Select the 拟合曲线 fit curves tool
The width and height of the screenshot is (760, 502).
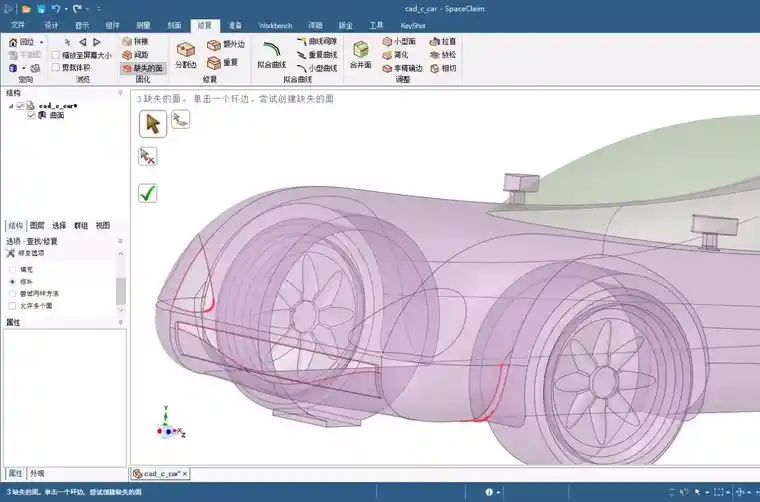tap(271, 55)
